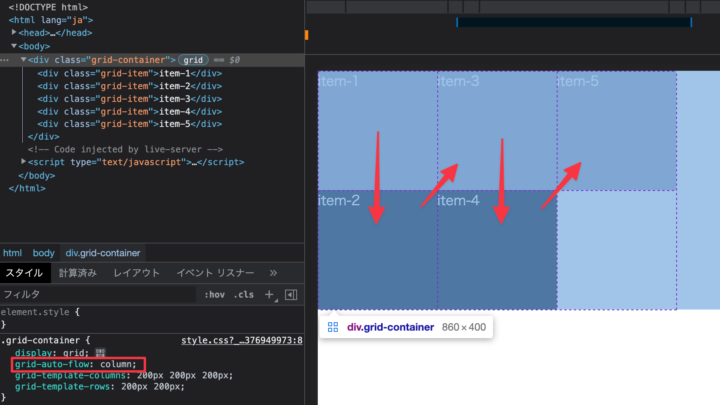The image size is (720, 405).
Task: Select the item-3 div row
Action: (129, 99)
